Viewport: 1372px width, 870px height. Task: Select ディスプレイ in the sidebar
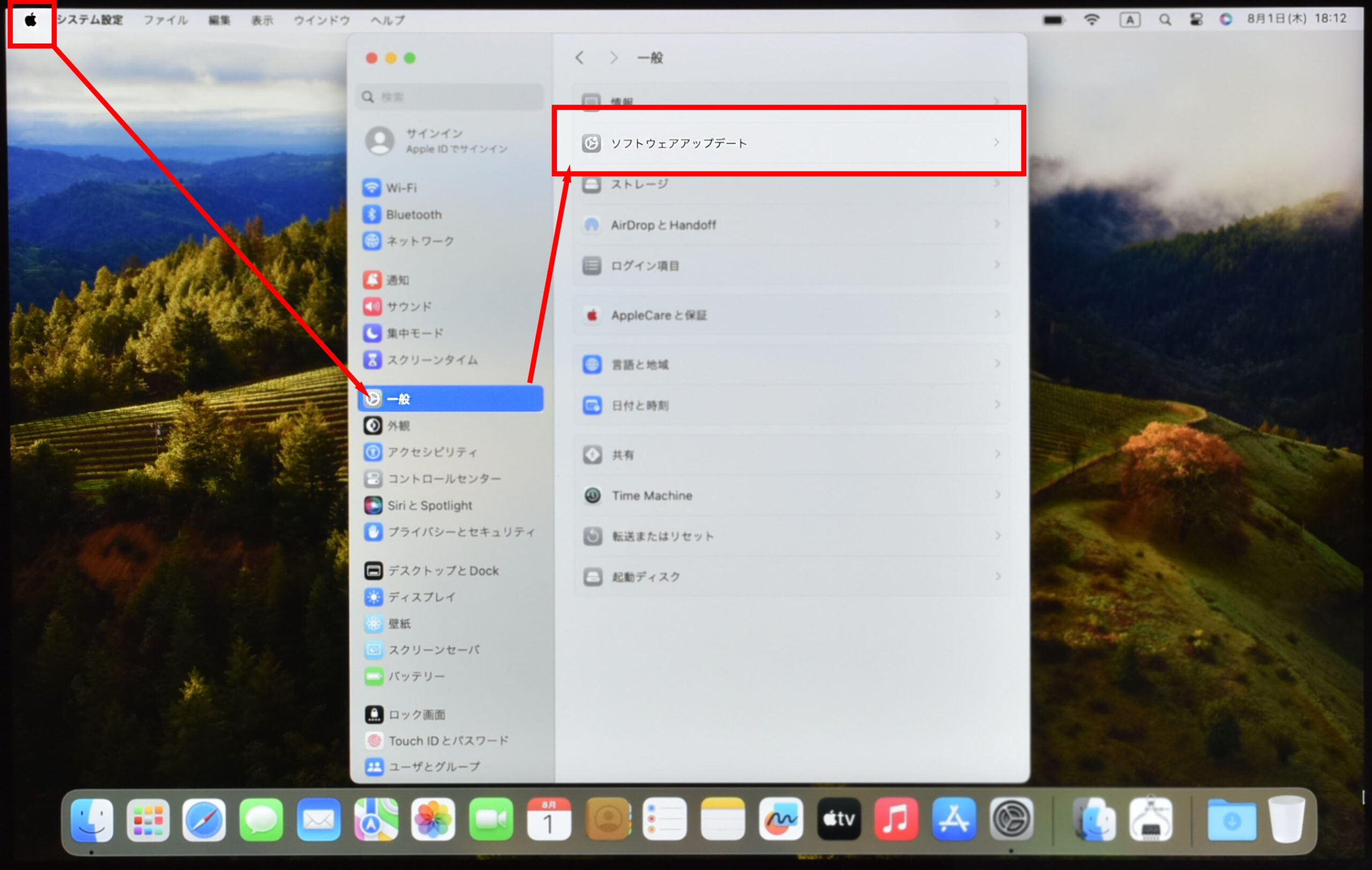(x=450, y=597)
